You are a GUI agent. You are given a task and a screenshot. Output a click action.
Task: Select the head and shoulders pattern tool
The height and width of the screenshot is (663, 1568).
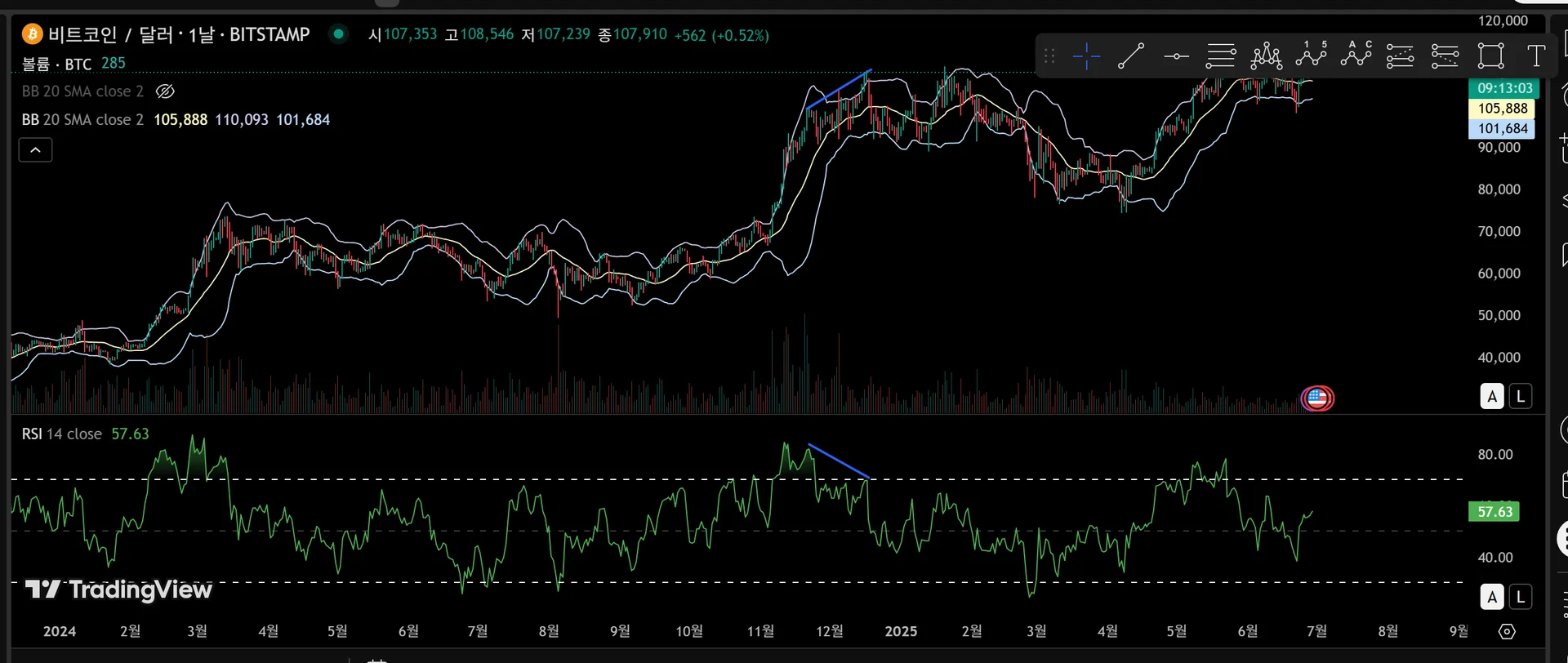coord(1266,56)
